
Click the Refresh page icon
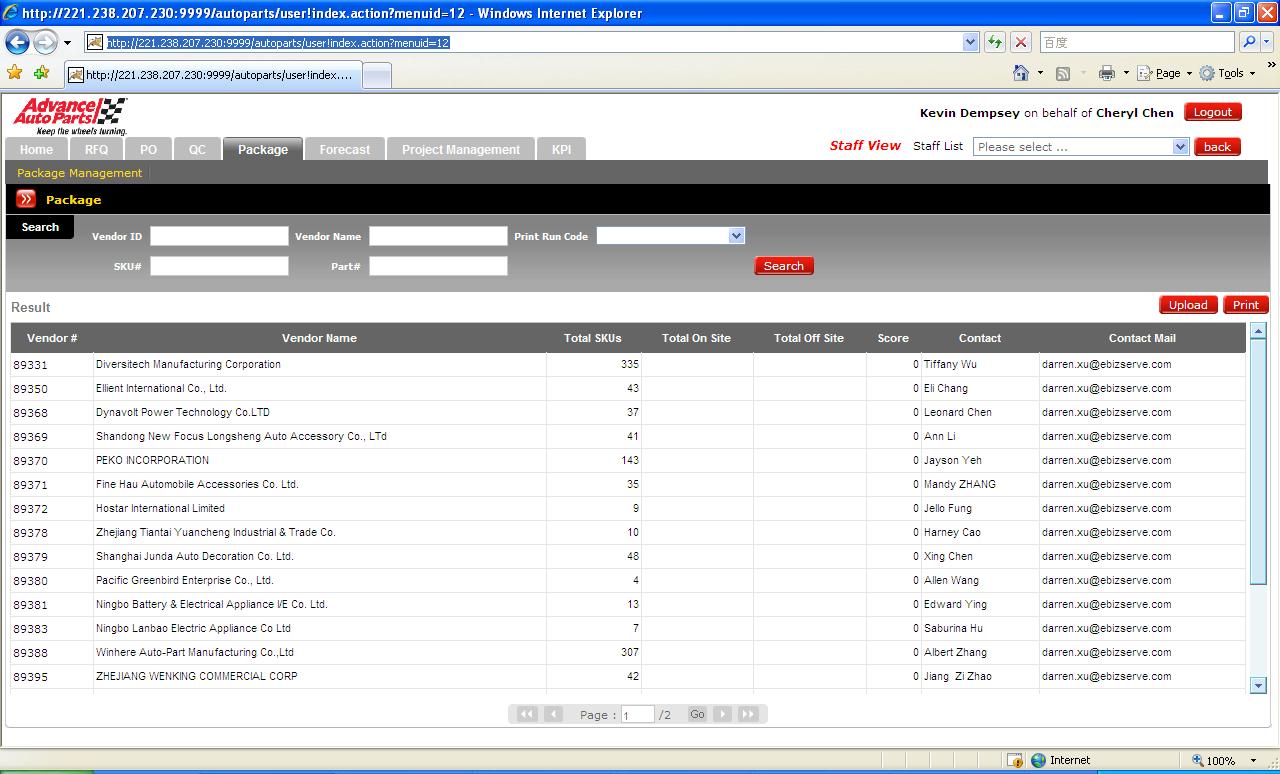click(x=995, y=42)
